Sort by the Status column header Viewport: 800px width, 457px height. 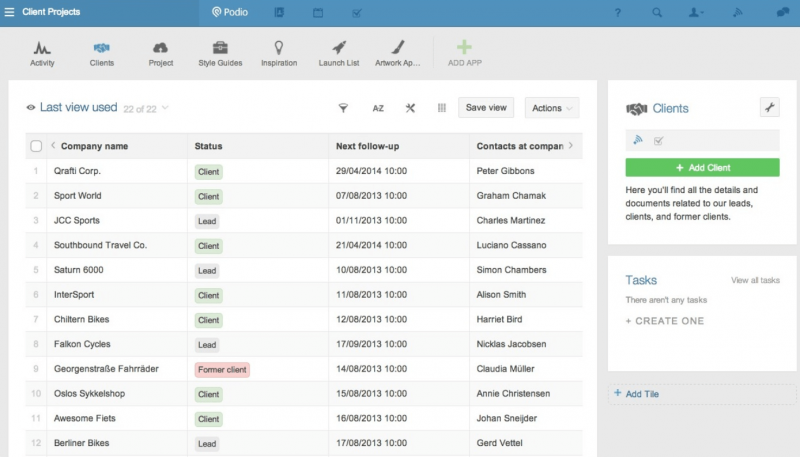(x=208, y=146)
